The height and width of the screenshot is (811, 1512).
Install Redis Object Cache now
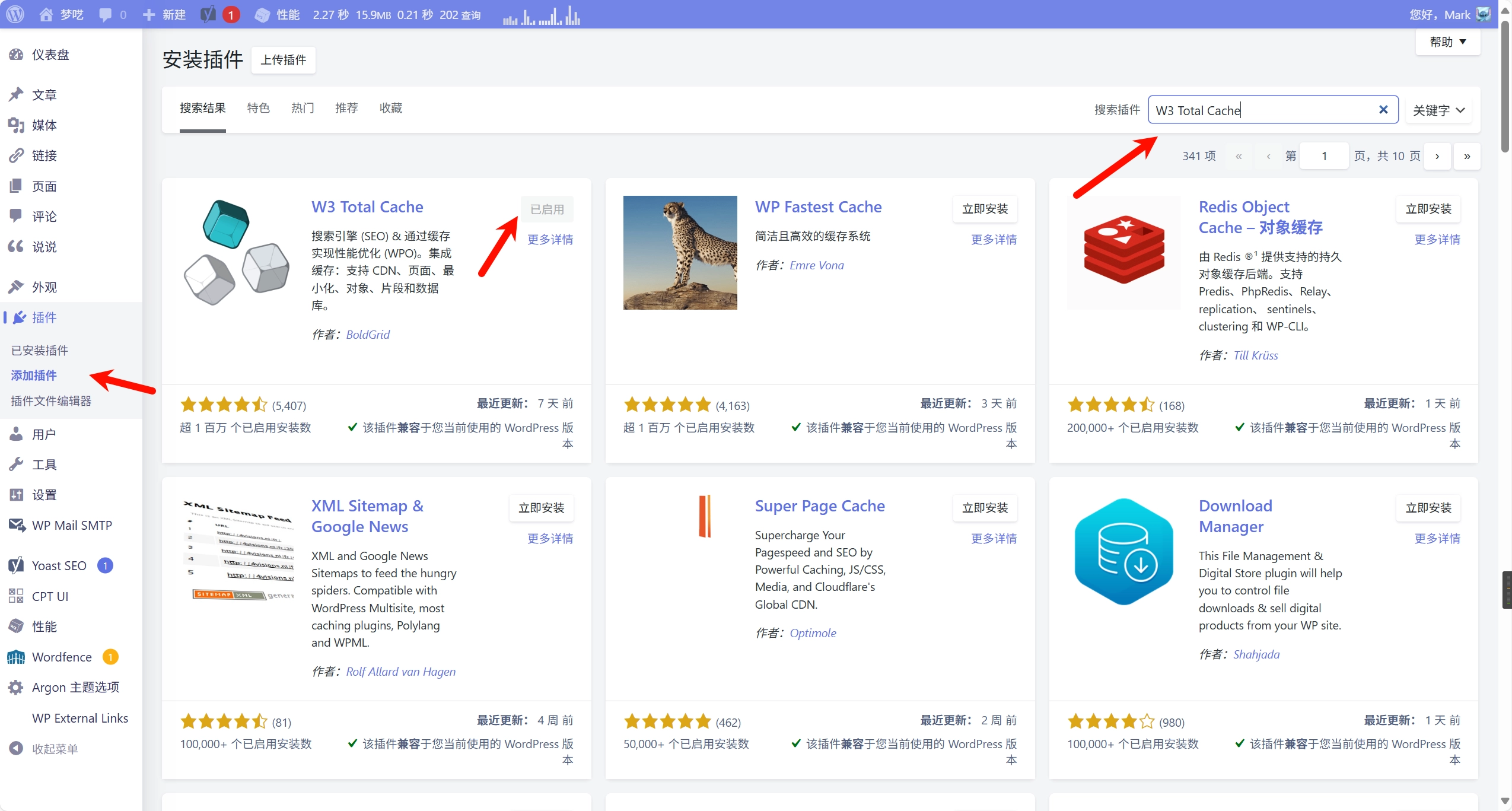(1429, 209)
